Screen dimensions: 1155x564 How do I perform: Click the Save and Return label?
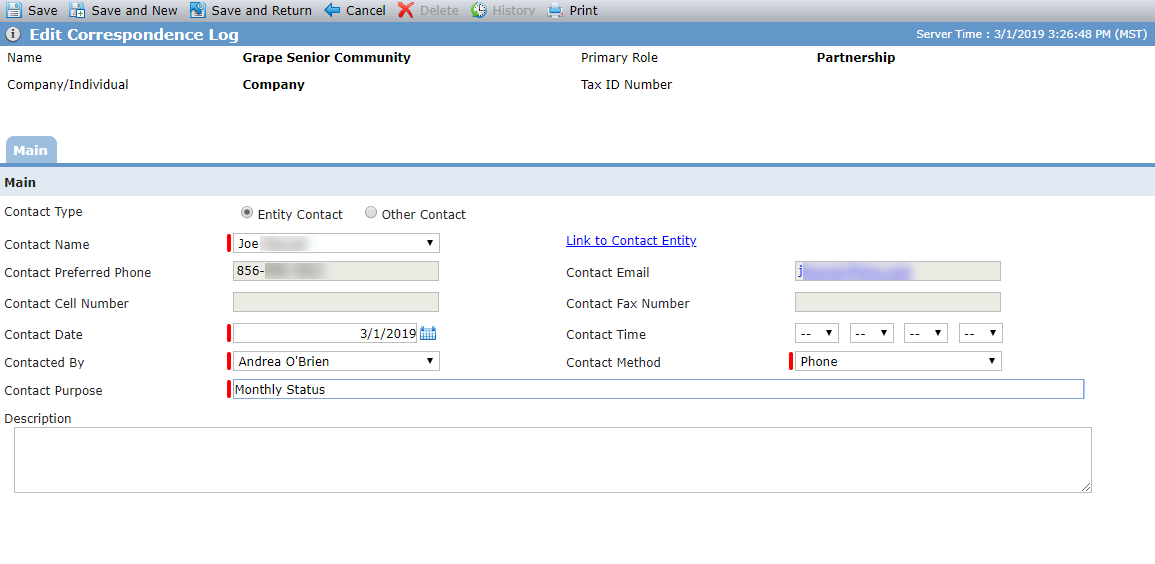(261, 11)
